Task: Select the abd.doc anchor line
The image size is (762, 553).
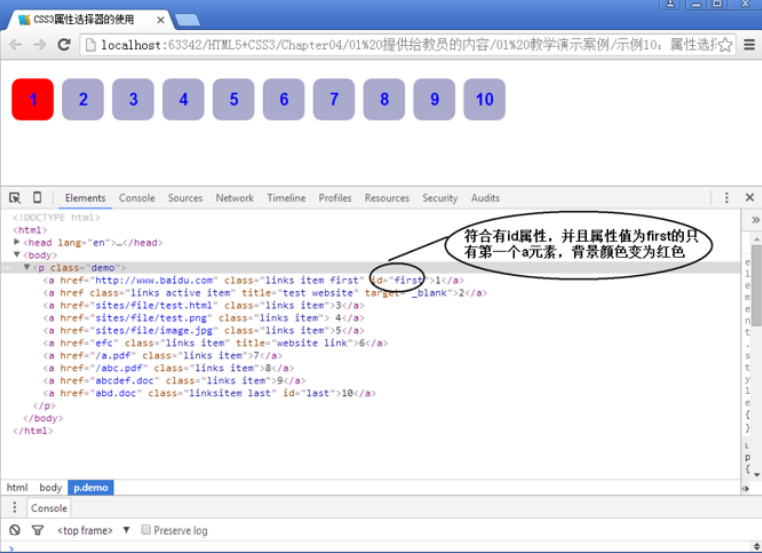Action: click(x=209, y=393)
